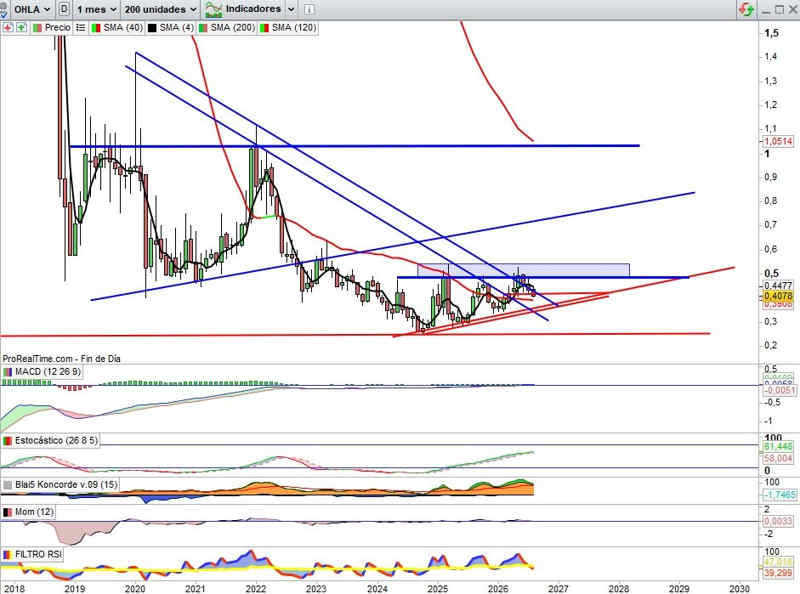This screenshot has width=800, height=594.
Task: Open the 1 mes timeframe dropdown
Action: click(x=96, y=9)
